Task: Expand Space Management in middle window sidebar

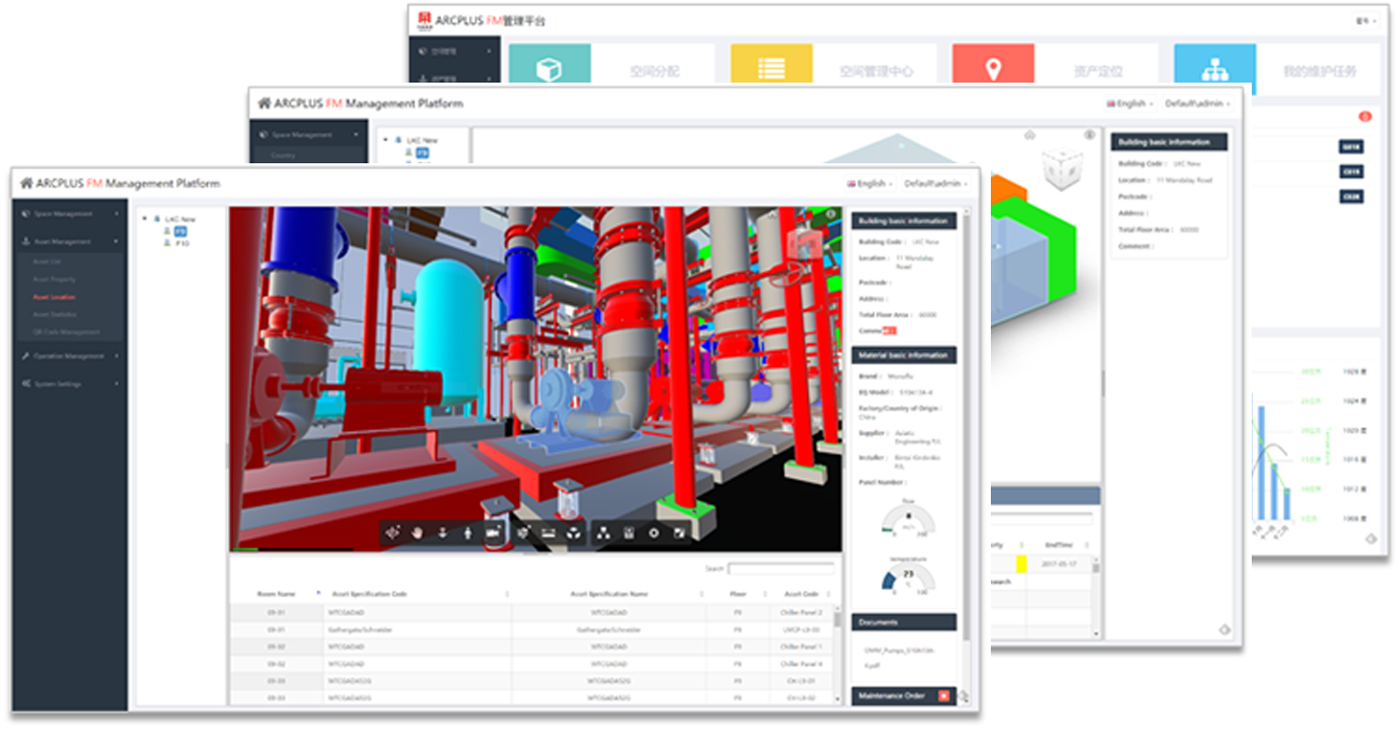Action: [x=309, y=134]
